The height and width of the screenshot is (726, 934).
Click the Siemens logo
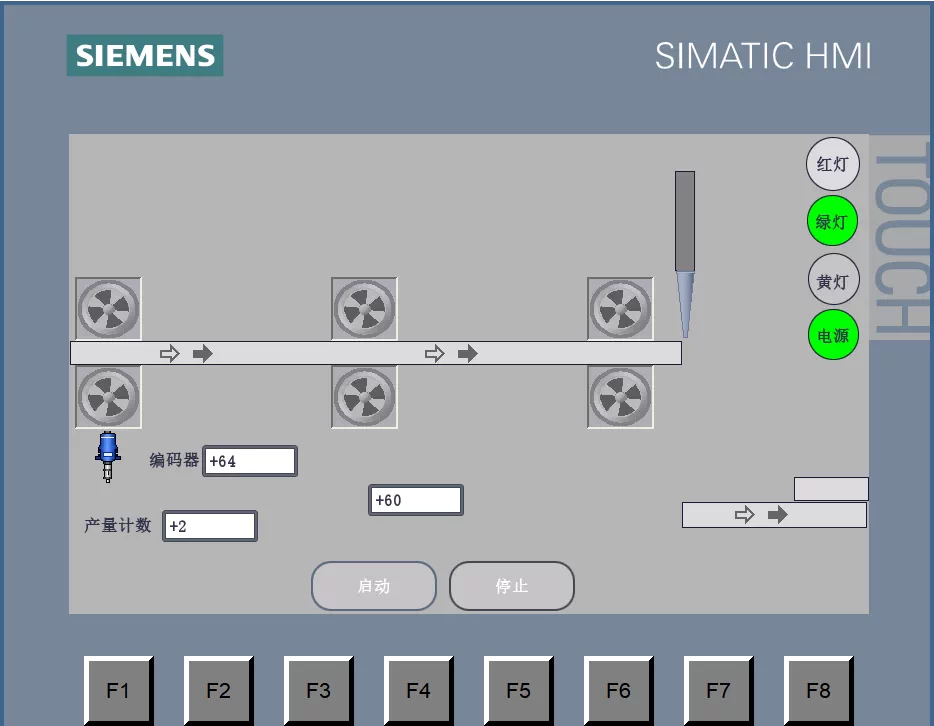click(x=145, y=55)
